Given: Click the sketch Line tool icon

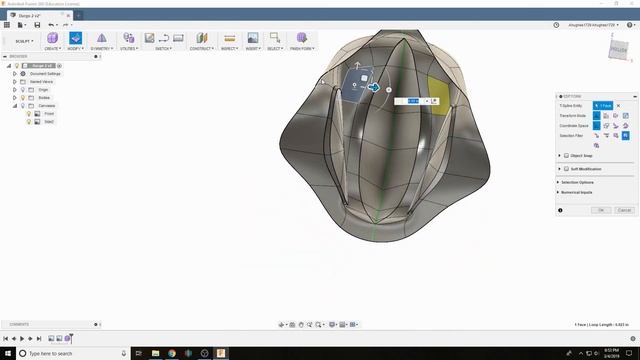Looking at the screenshot, I should tap(164, 38).
